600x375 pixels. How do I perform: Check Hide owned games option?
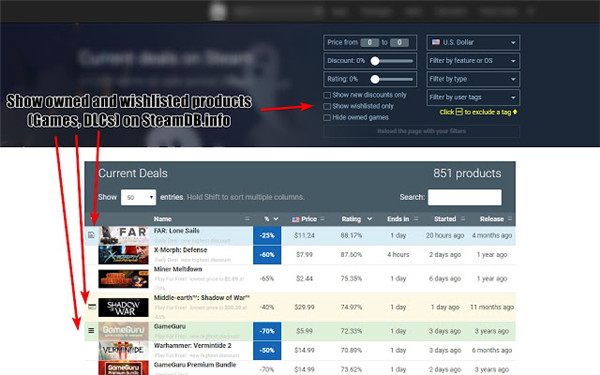click(x=327, y=117)
